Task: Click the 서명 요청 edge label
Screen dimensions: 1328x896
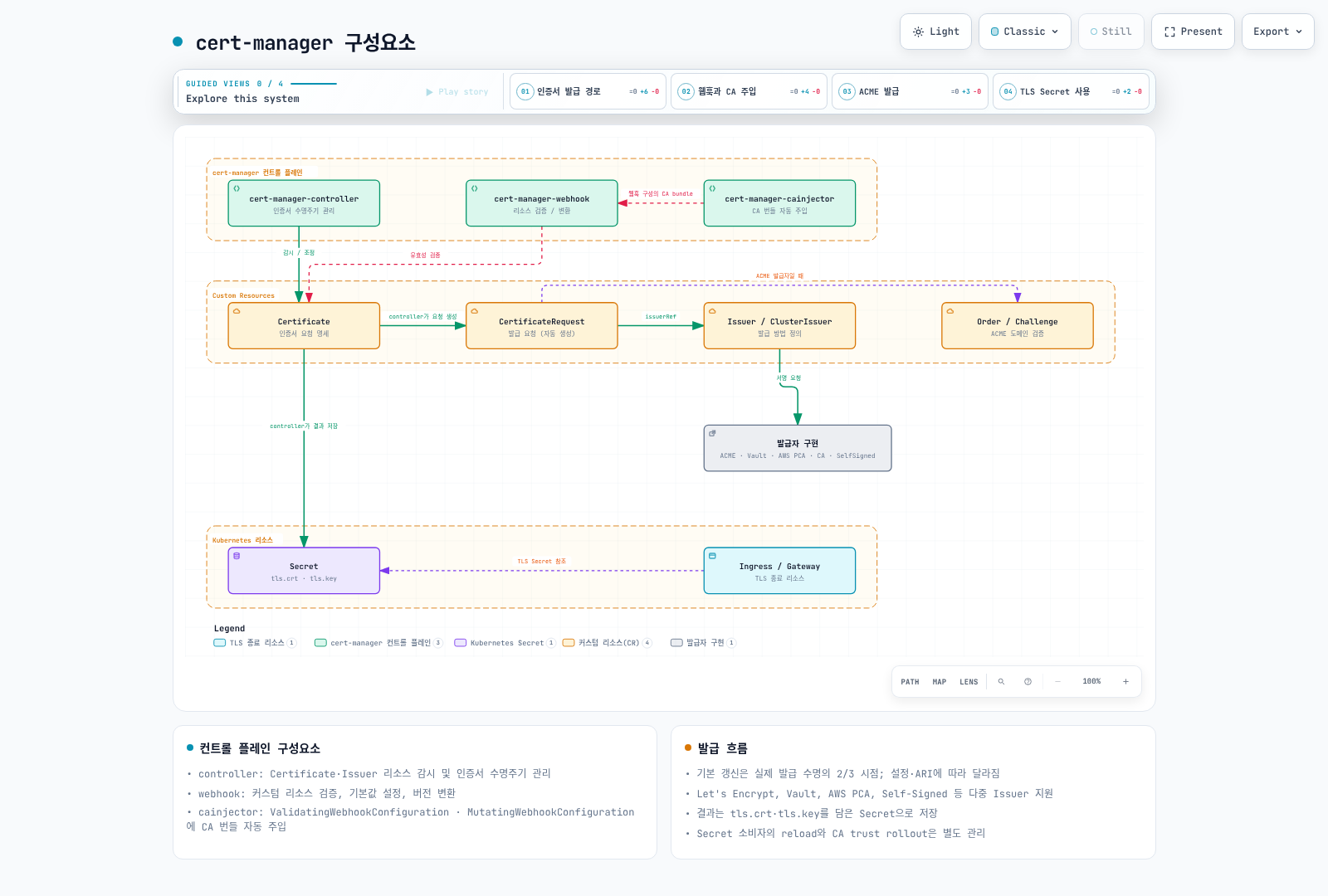Action: click(789, 378)
